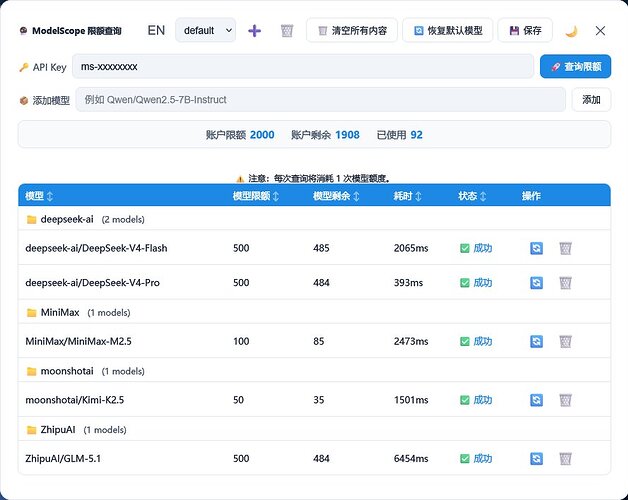This screenshot has height=500, width=628.
Task: Delete the GLM-5.1 row
Action: 565,458
